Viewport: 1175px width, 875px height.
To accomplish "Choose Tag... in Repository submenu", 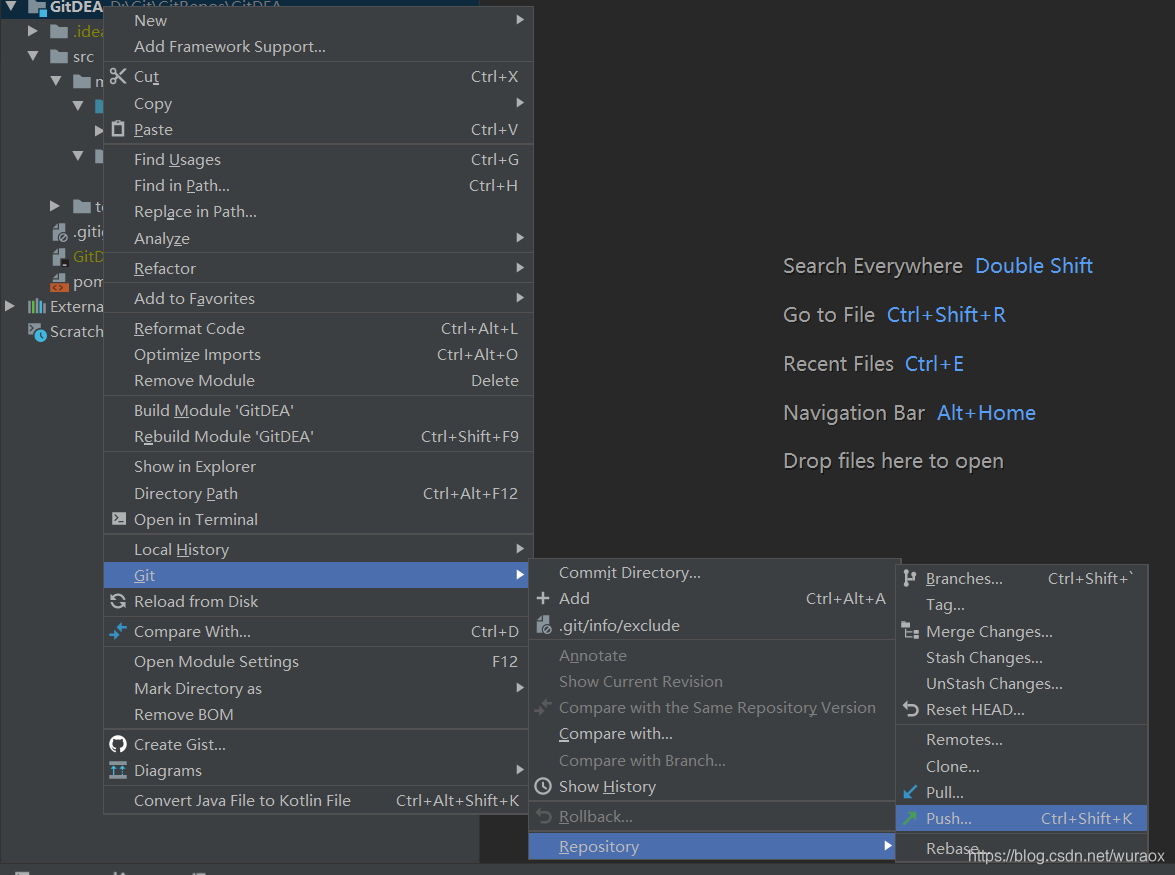I will click(x=1022, y=605).
